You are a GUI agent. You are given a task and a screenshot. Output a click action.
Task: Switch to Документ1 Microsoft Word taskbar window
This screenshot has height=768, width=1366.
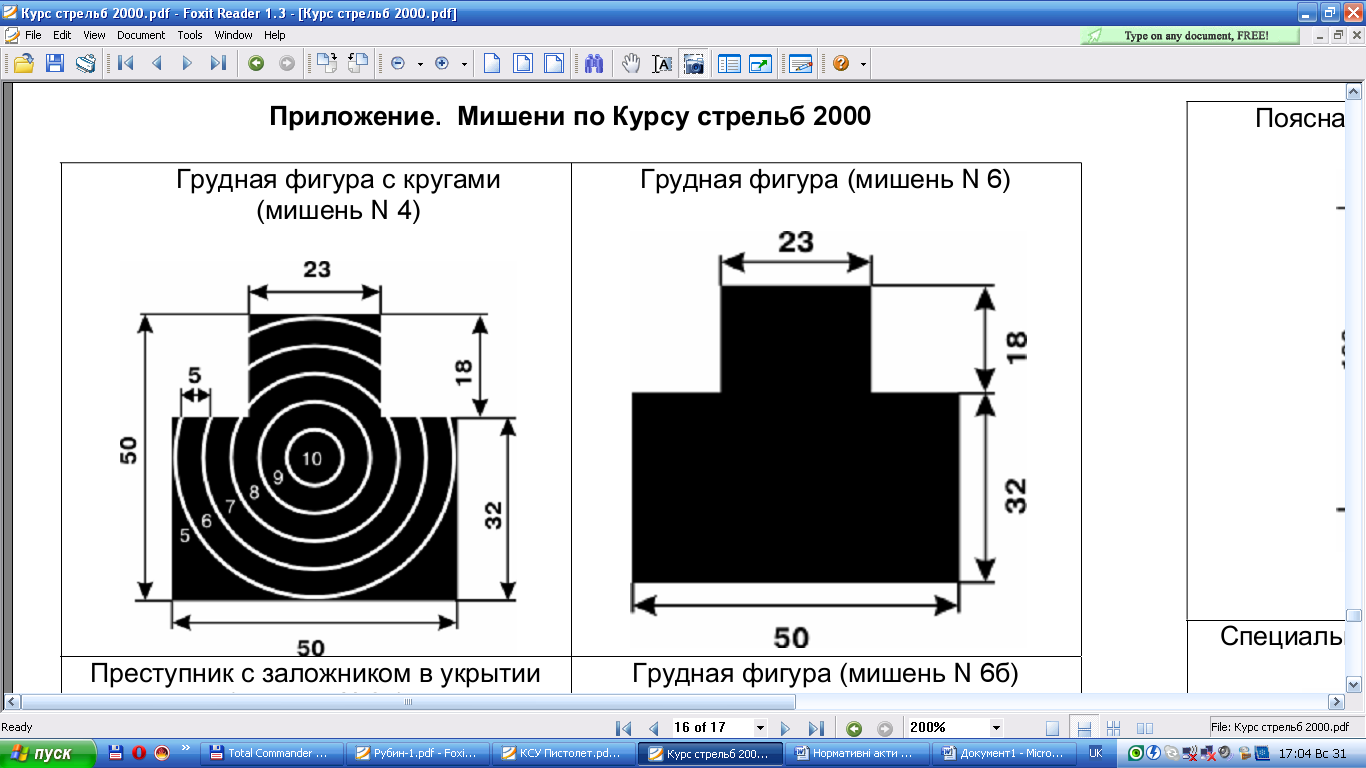pyautogui.click(x=1006, y=753)
